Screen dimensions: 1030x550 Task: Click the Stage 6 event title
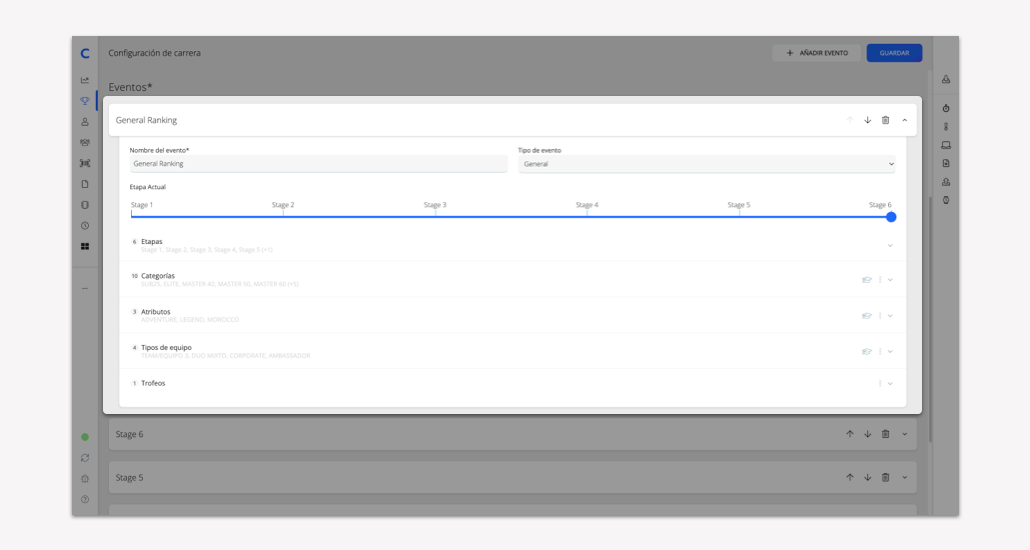129,434
